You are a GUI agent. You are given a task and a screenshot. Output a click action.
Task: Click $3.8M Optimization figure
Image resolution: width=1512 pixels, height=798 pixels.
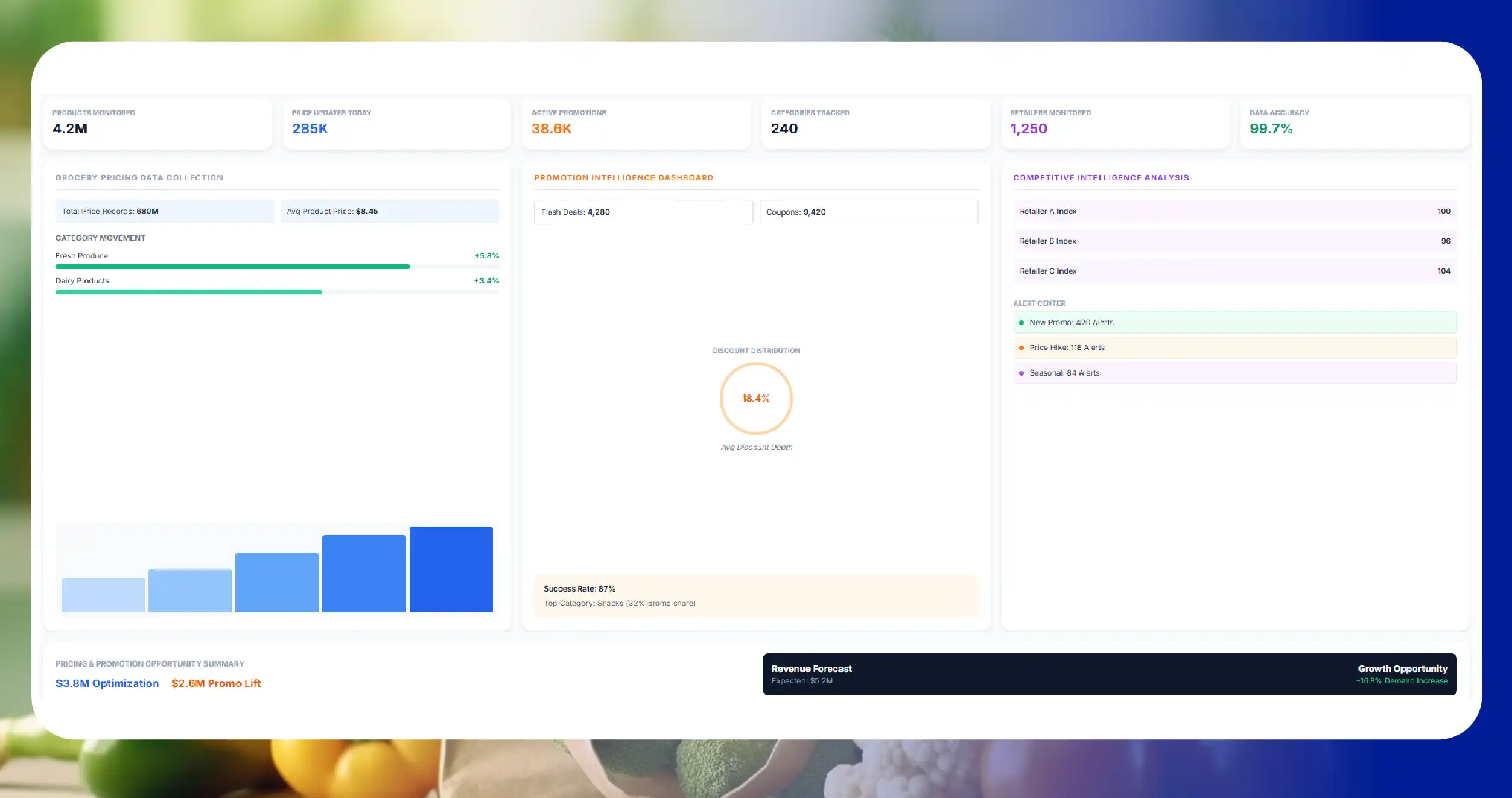[x=107, y=683]
